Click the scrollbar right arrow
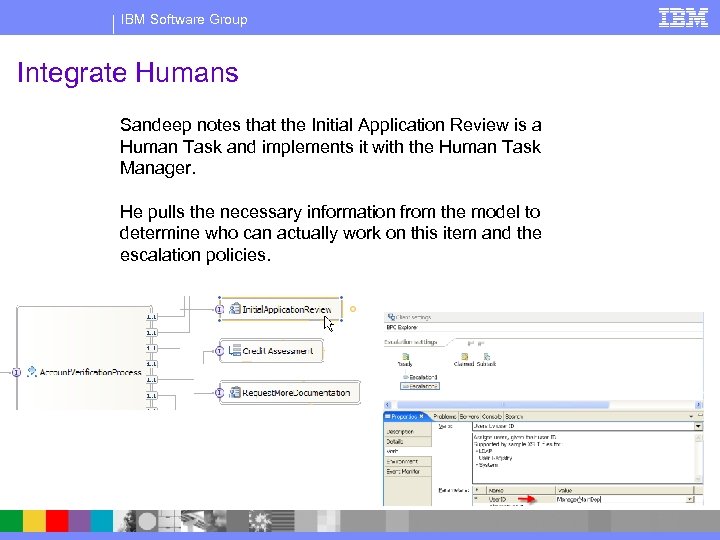Screen dimensions: 720x540 [699, 405]
